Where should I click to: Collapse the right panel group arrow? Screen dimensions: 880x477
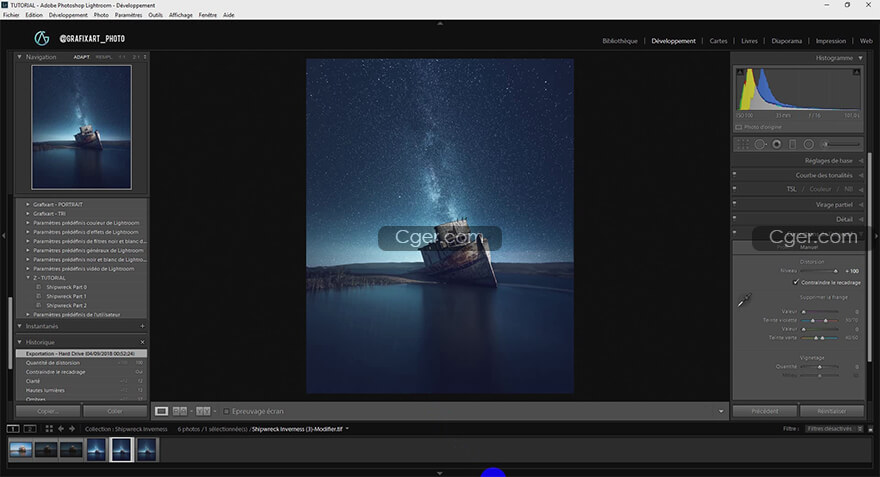point(876,236)
